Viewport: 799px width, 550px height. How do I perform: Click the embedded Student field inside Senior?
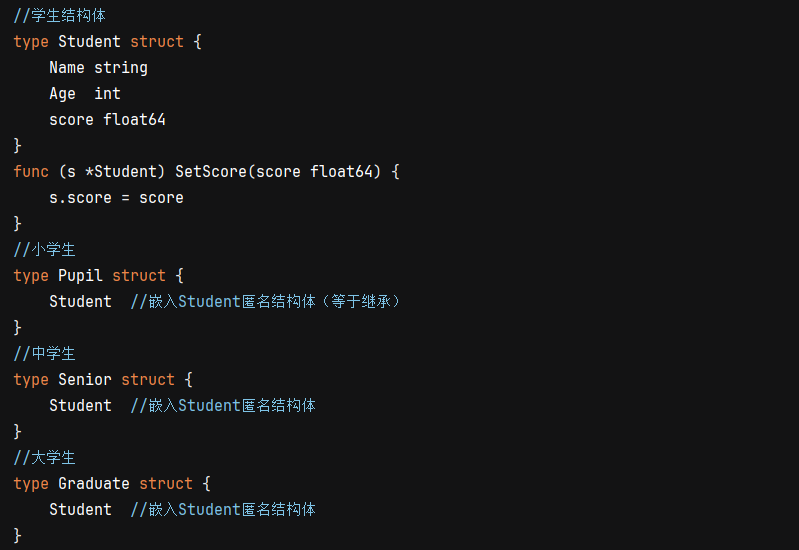[x=80, y=406]
